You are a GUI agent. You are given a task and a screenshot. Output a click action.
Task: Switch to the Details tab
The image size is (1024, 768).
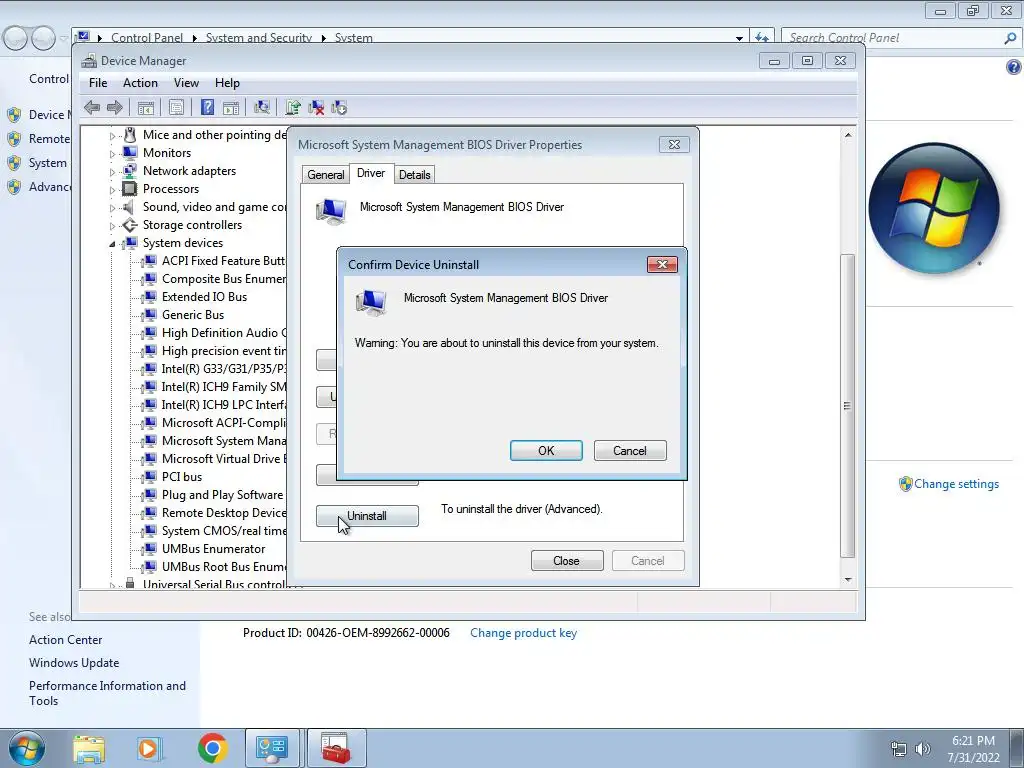click(x=415, y=174)
